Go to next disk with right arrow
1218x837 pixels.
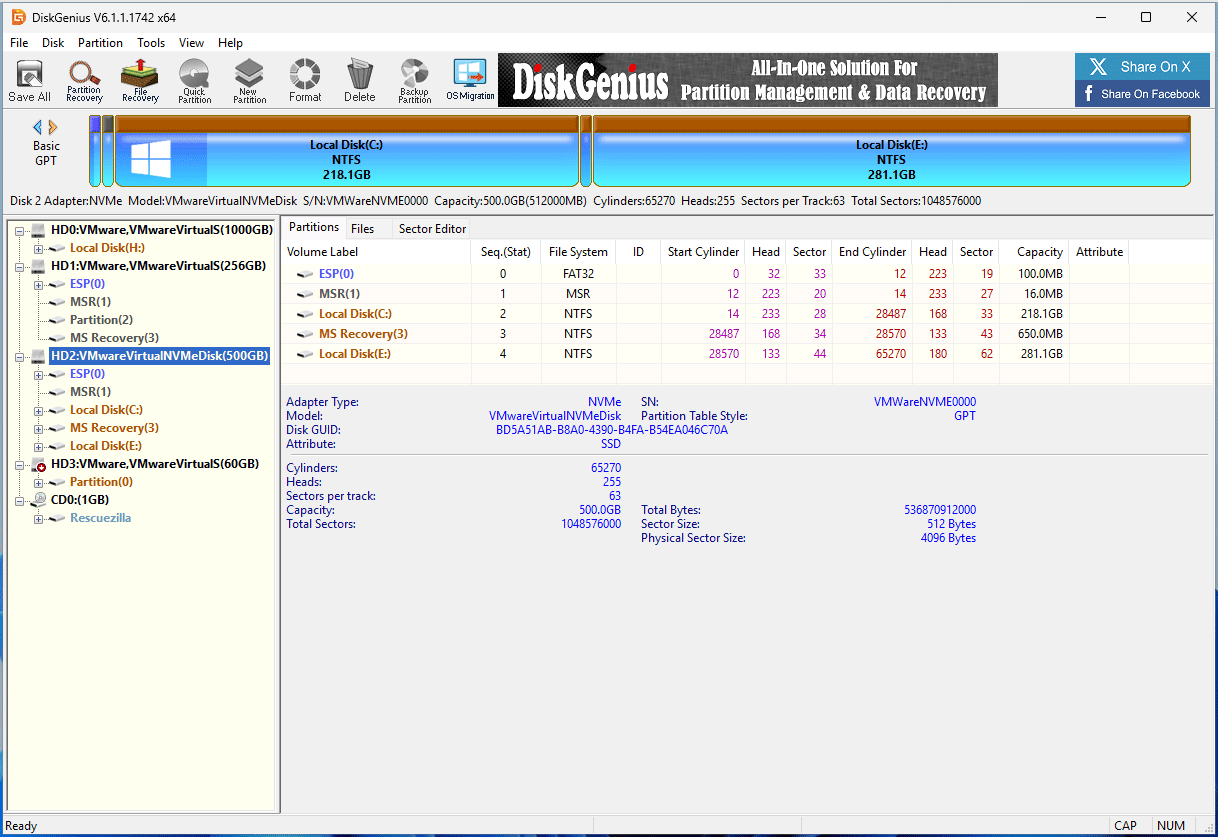tap(53, 127)
